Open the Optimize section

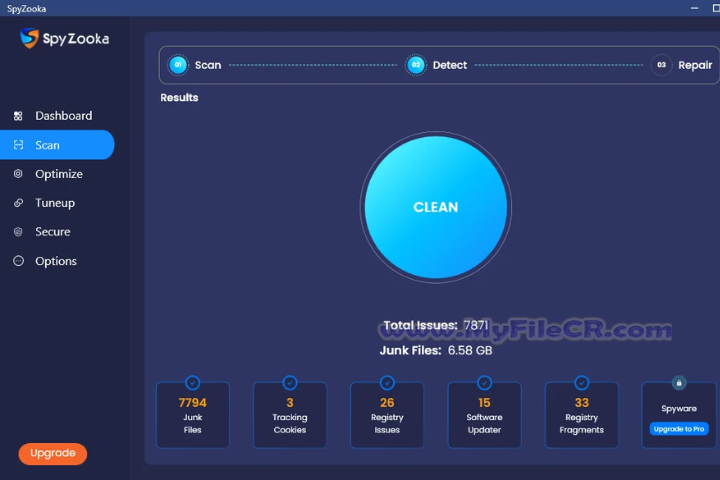coord(57,174)
